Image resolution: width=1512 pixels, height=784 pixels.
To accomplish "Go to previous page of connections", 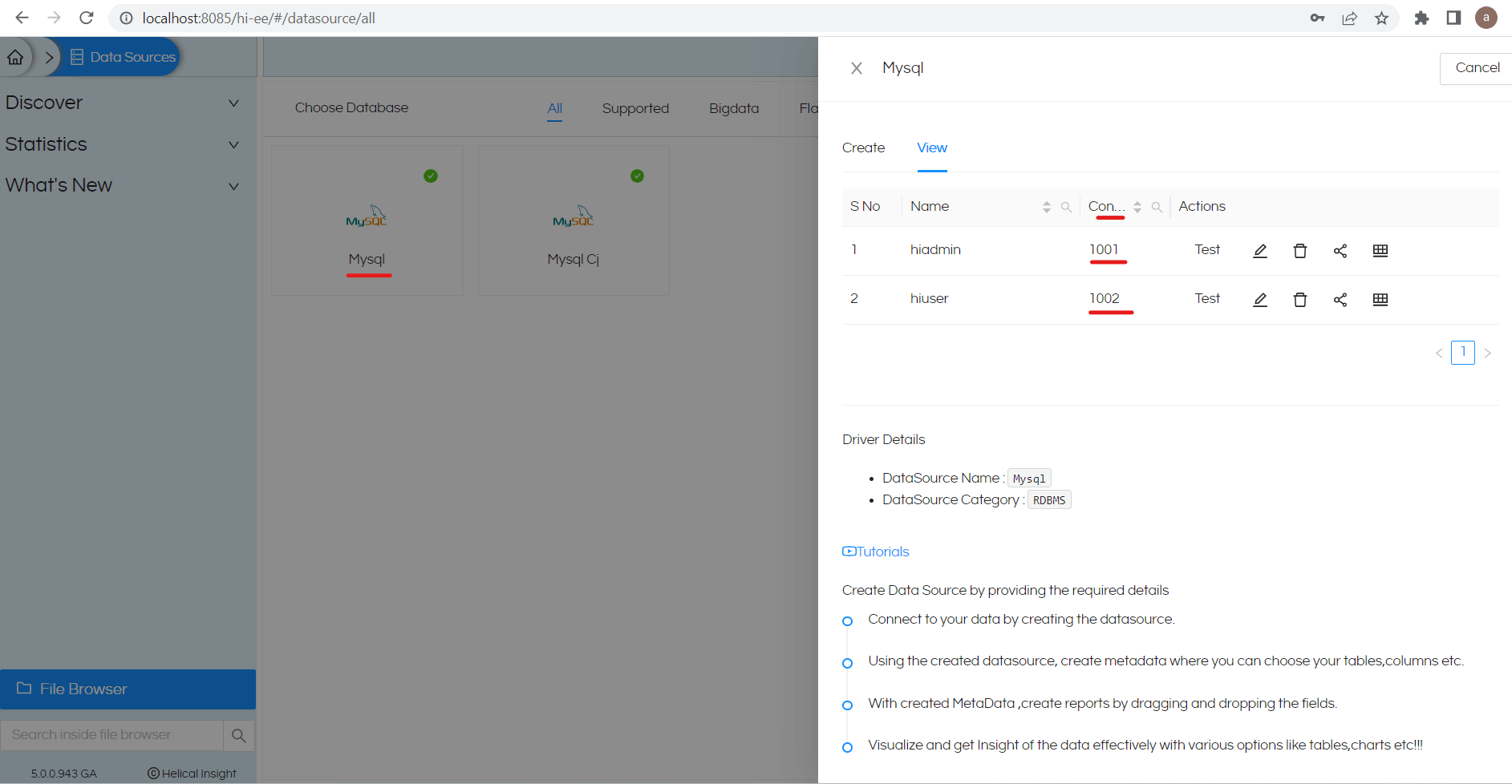I will pyautogui.click(x=1439, y=353).
